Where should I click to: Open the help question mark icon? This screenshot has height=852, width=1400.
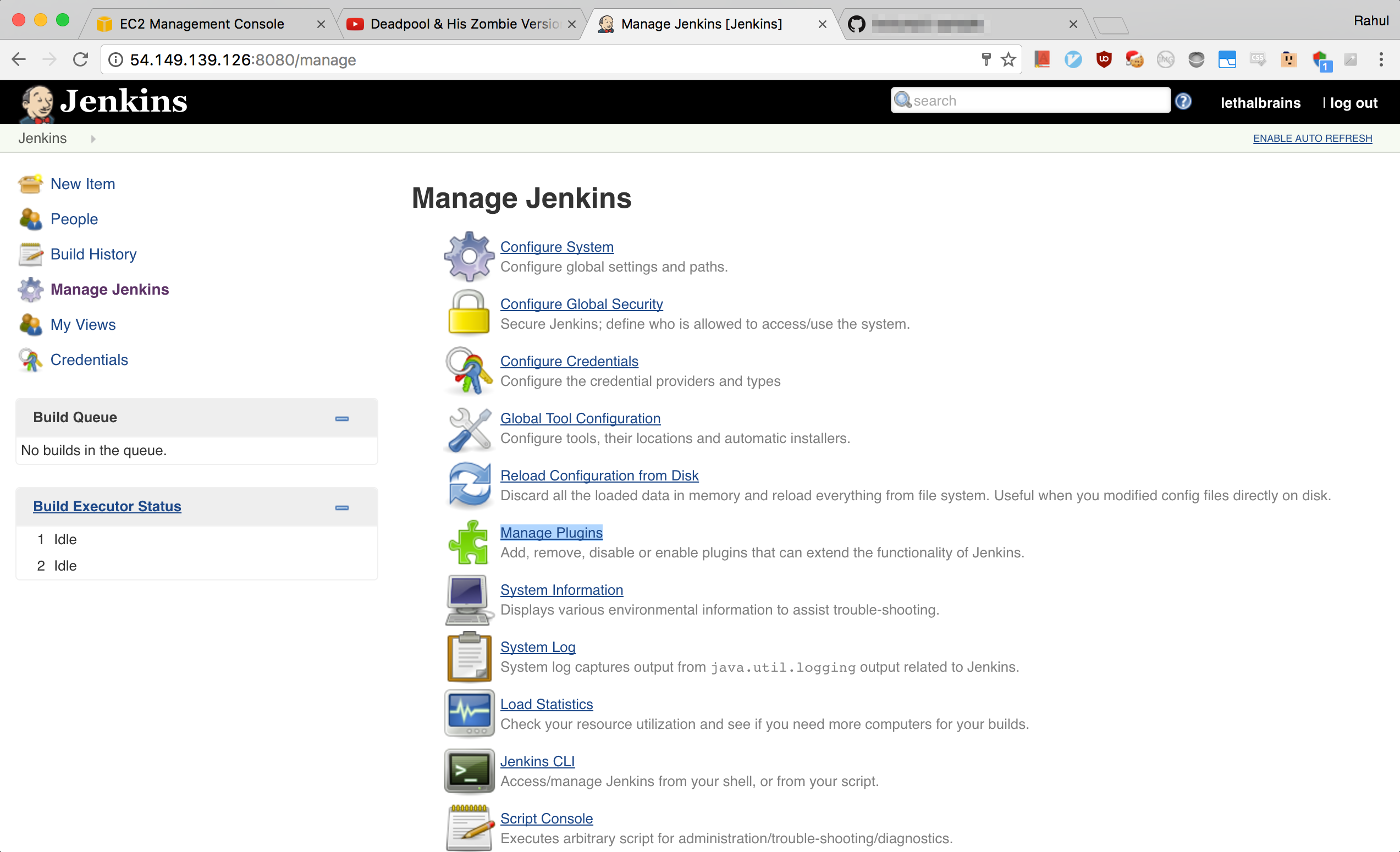click(x=1184, y=101)
